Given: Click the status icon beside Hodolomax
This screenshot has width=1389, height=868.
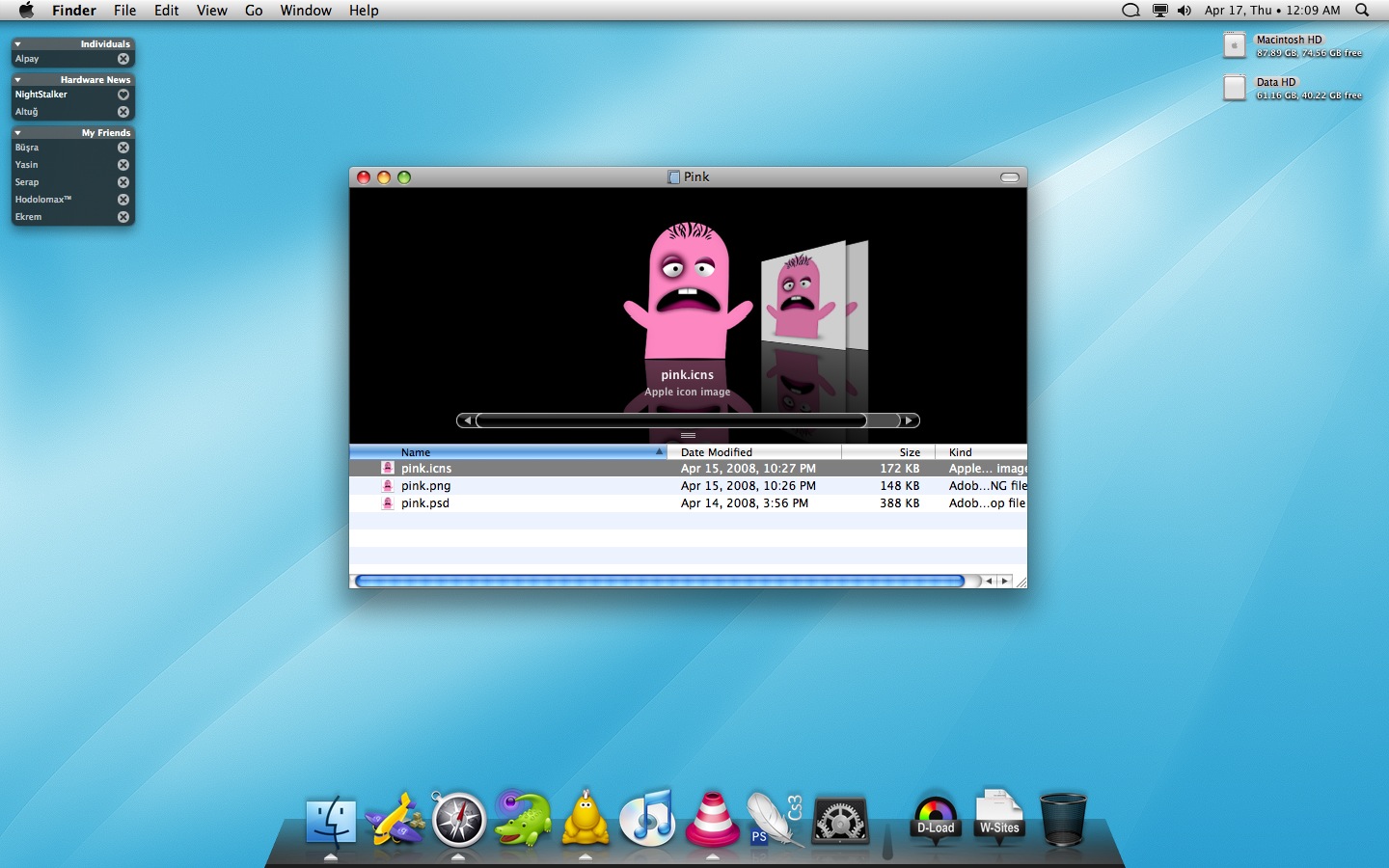Looking at the screenshot, I should point(123,200).
